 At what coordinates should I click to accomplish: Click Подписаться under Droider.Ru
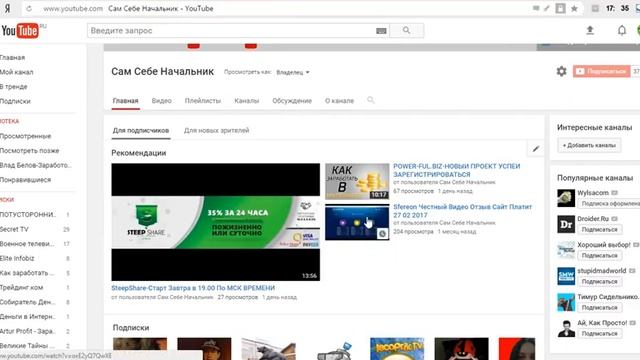pos(600,230)
